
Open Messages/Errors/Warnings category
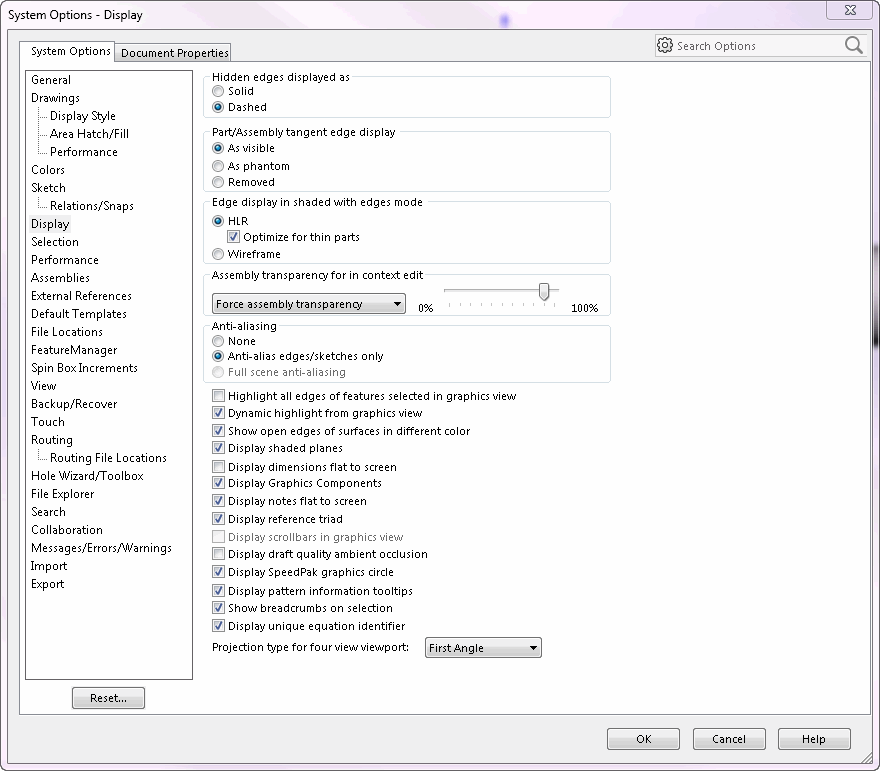[x=101, y=548]
